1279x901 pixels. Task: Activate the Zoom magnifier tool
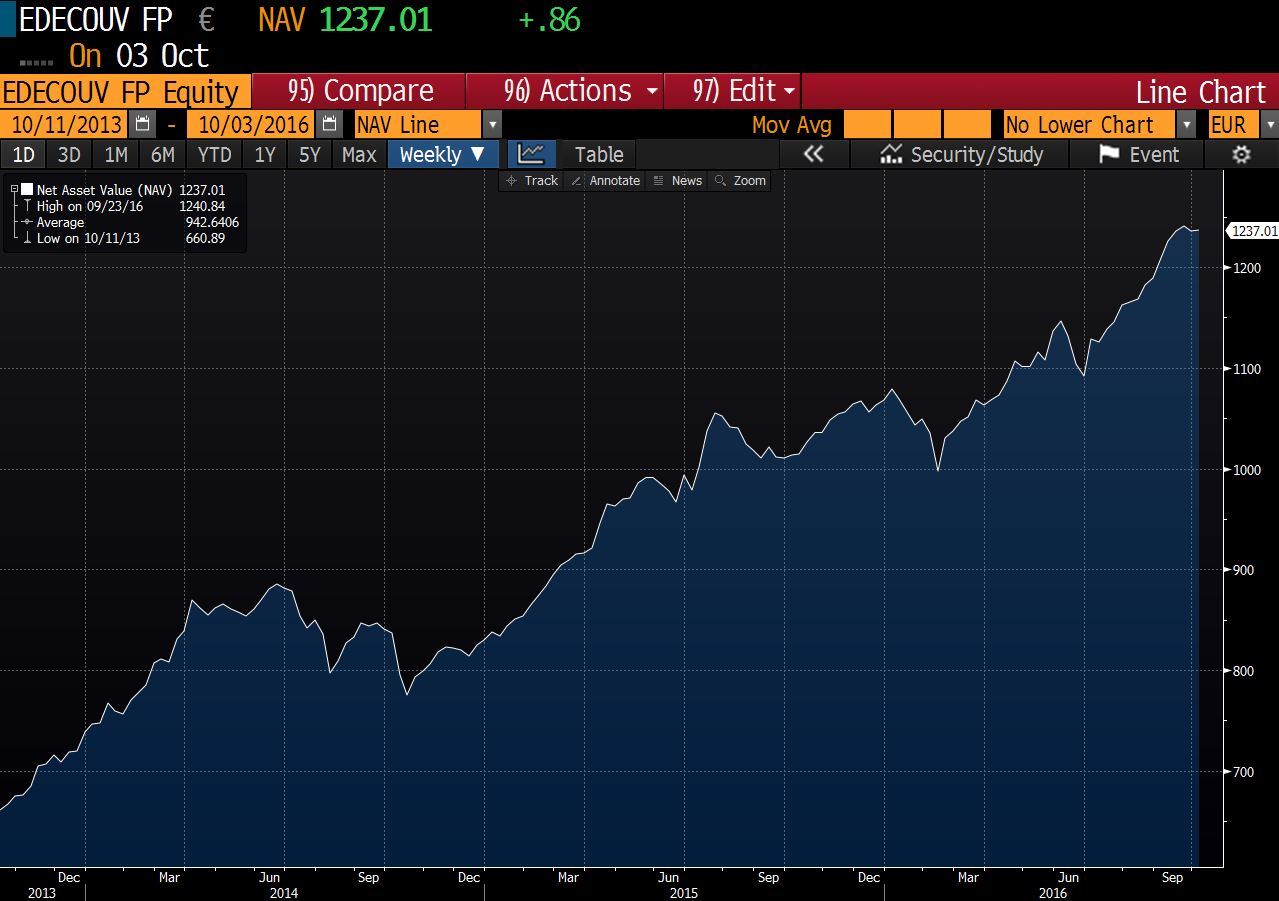pyautogui.click(x=740, y=180)
